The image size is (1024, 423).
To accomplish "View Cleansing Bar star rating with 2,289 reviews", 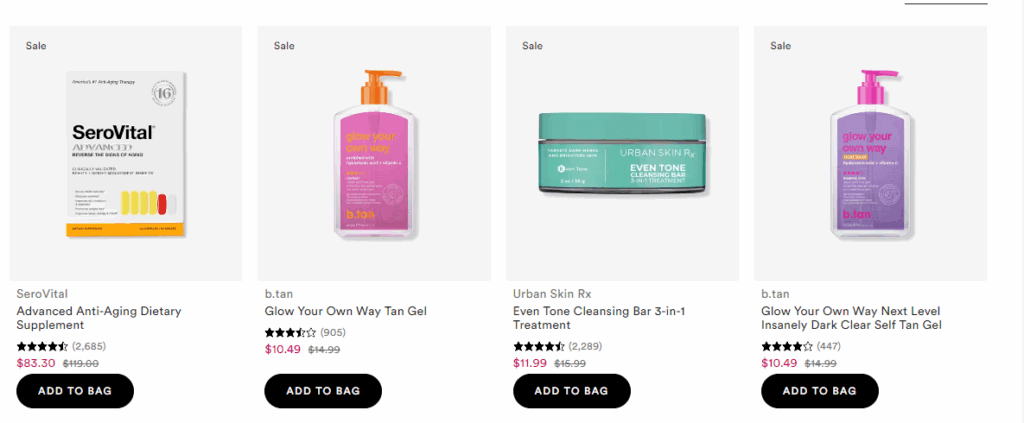I will coord(538,346).
